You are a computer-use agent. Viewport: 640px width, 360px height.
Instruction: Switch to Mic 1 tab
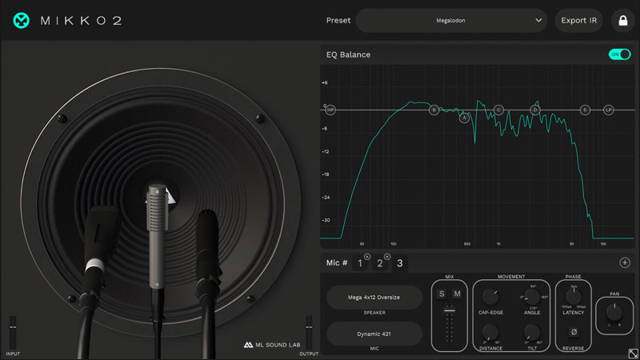[360, 263]
